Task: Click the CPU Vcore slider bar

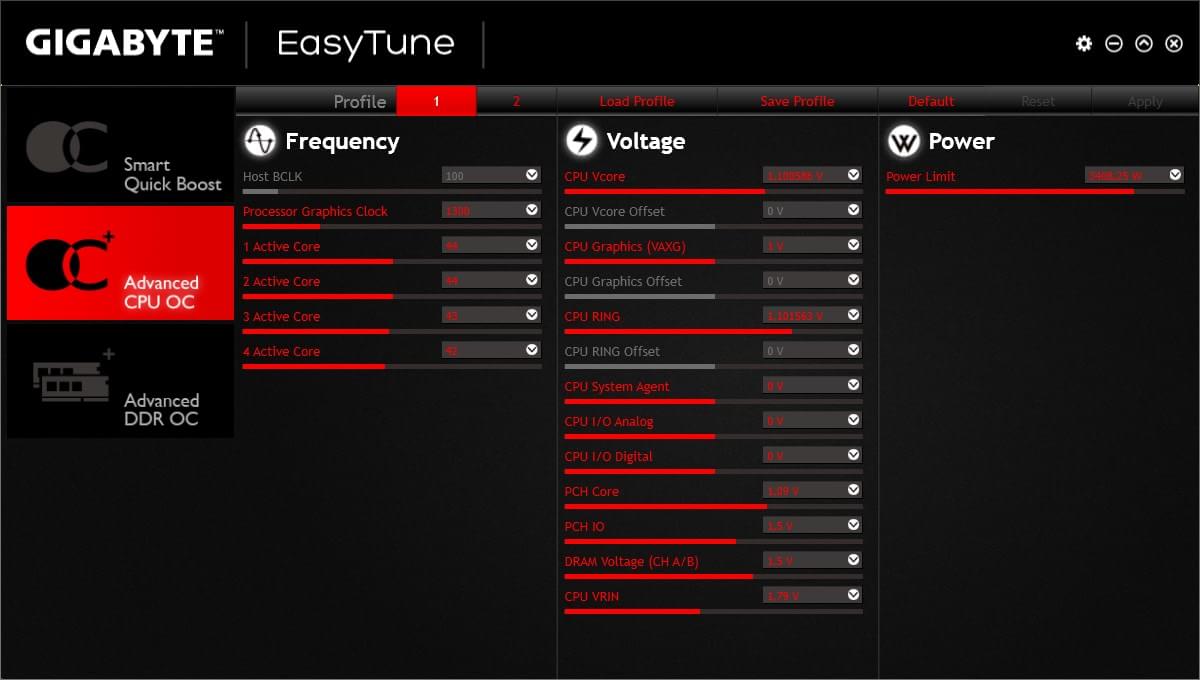Action: [x=713, y=191]
